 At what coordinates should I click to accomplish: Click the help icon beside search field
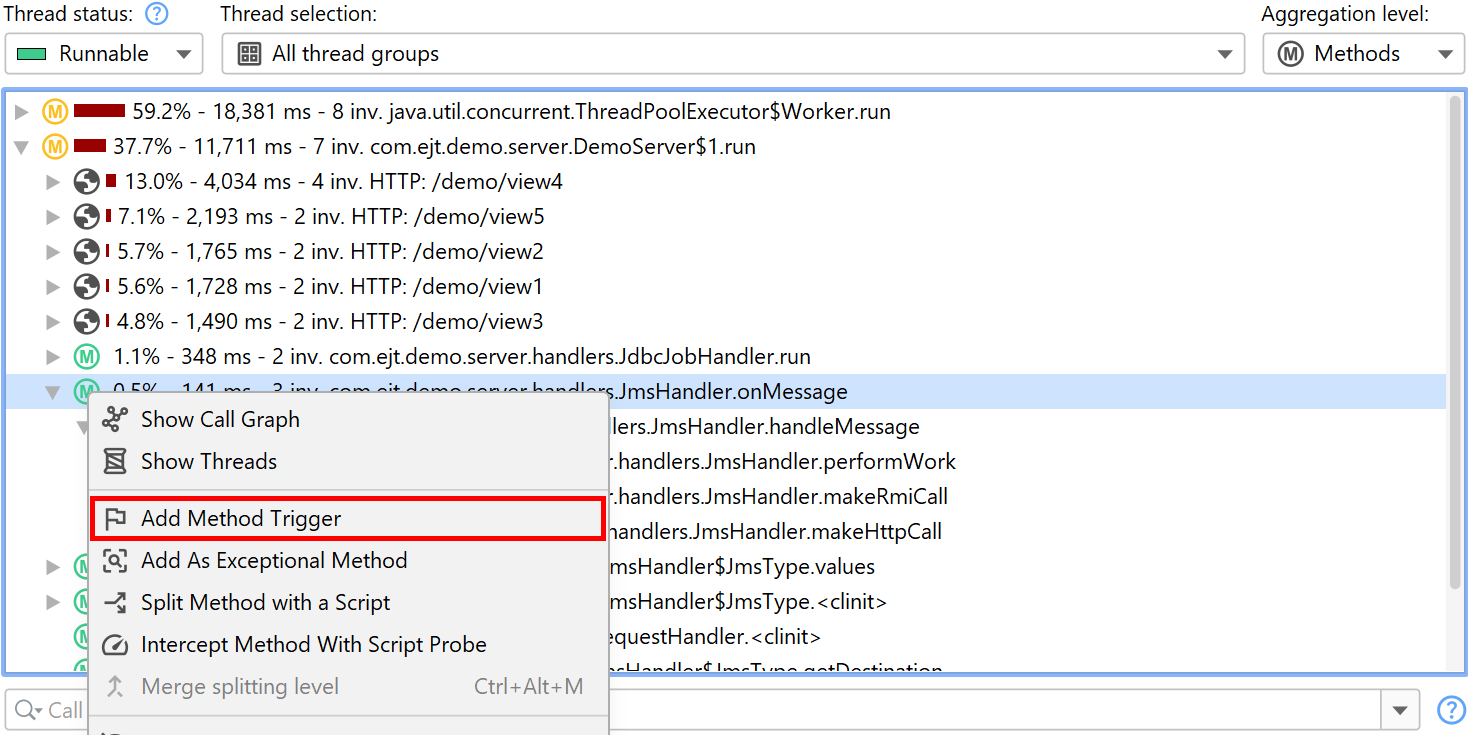click(x=1450, y=710)
